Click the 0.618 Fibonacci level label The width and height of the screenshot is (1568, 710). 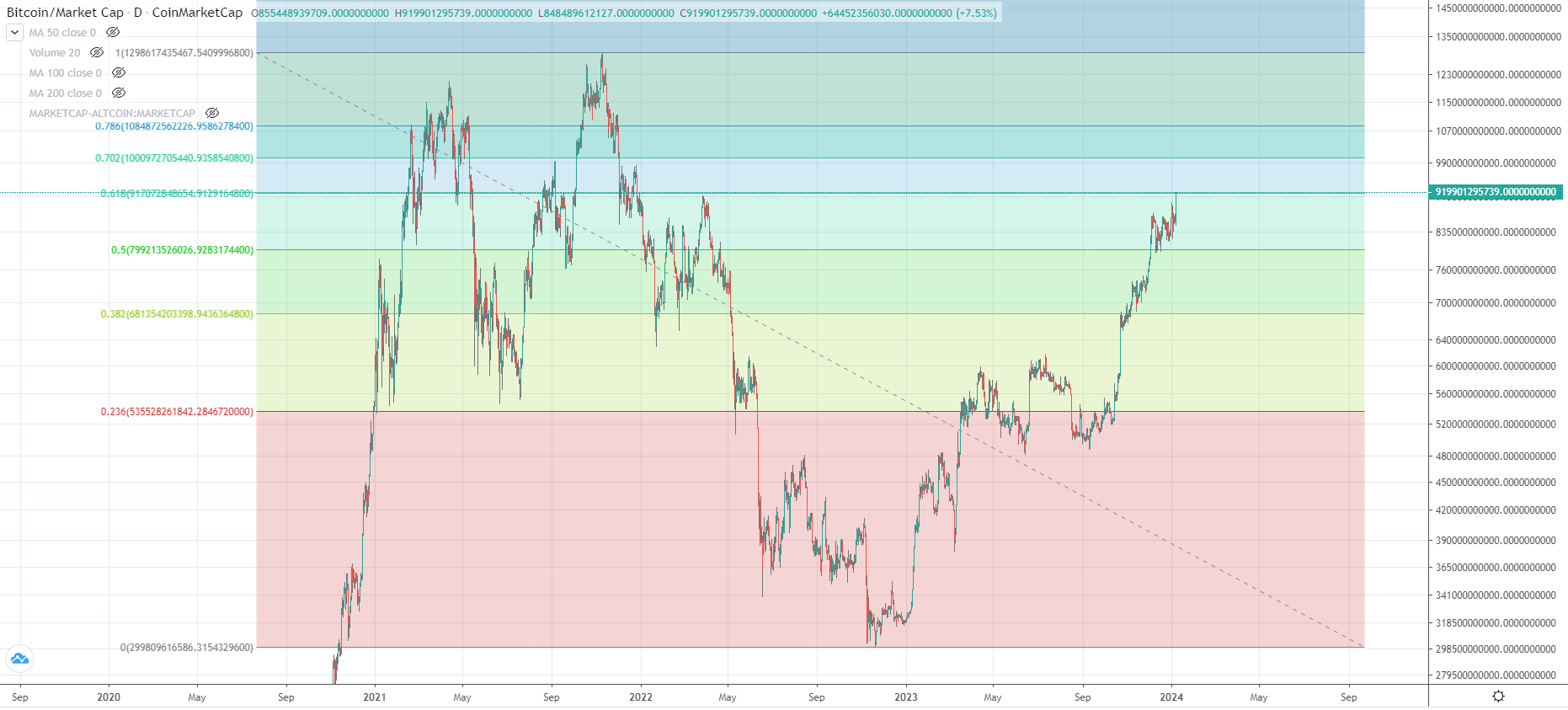177,194
